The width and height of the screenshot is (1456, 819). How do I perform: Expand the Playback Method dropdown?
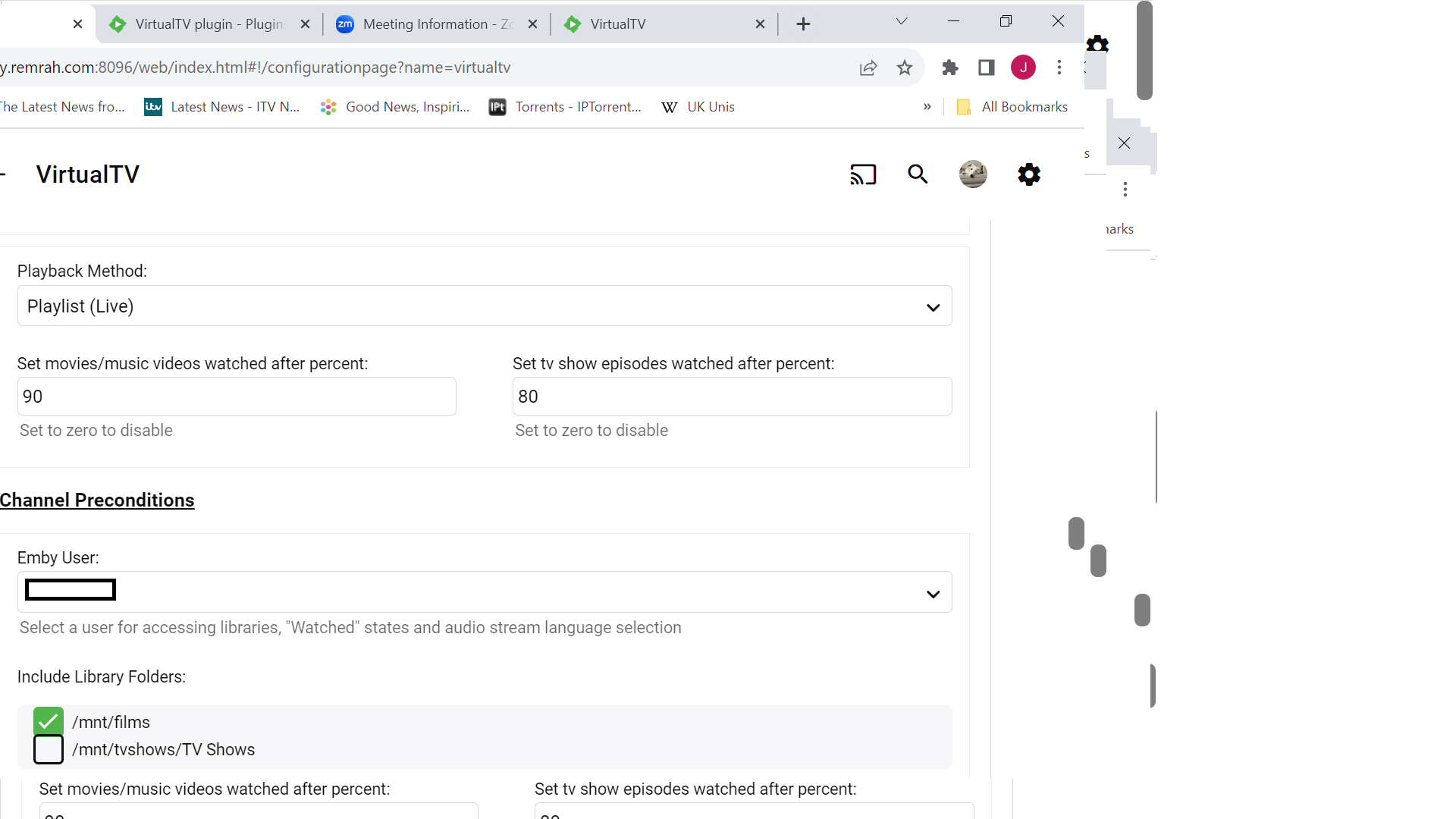[x=484, y=306]
